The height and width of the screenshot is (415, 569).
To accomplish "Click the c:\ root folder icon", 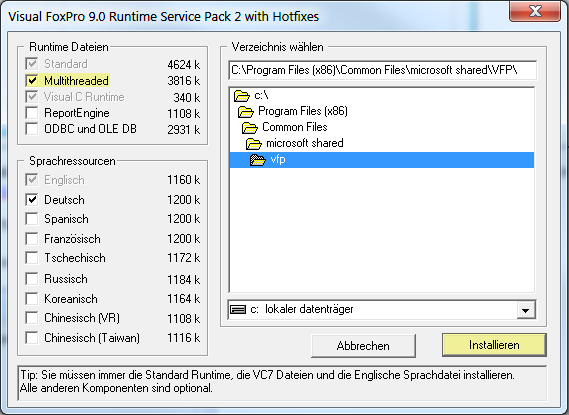I will [x=242, y=96].
